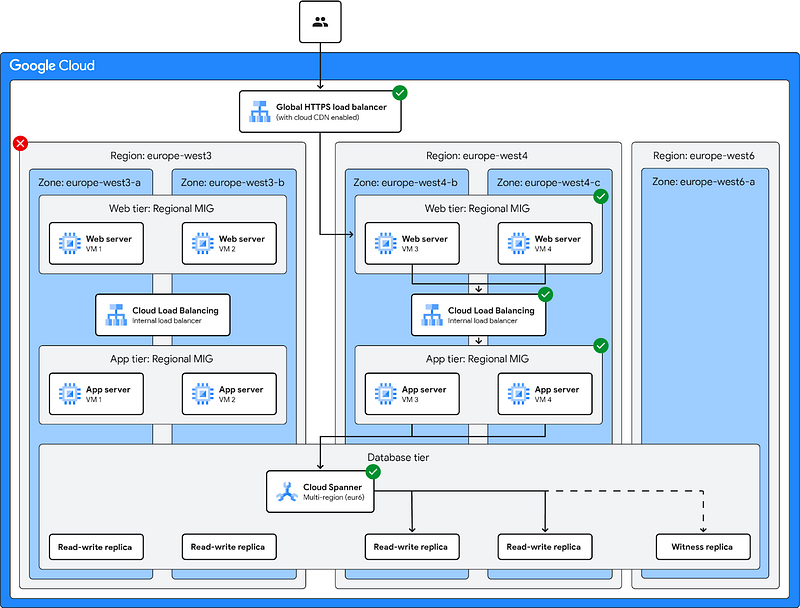800x608 pixels.
Task: Click the chip icon of Web server VM 2
Action: tap(203, 243)
